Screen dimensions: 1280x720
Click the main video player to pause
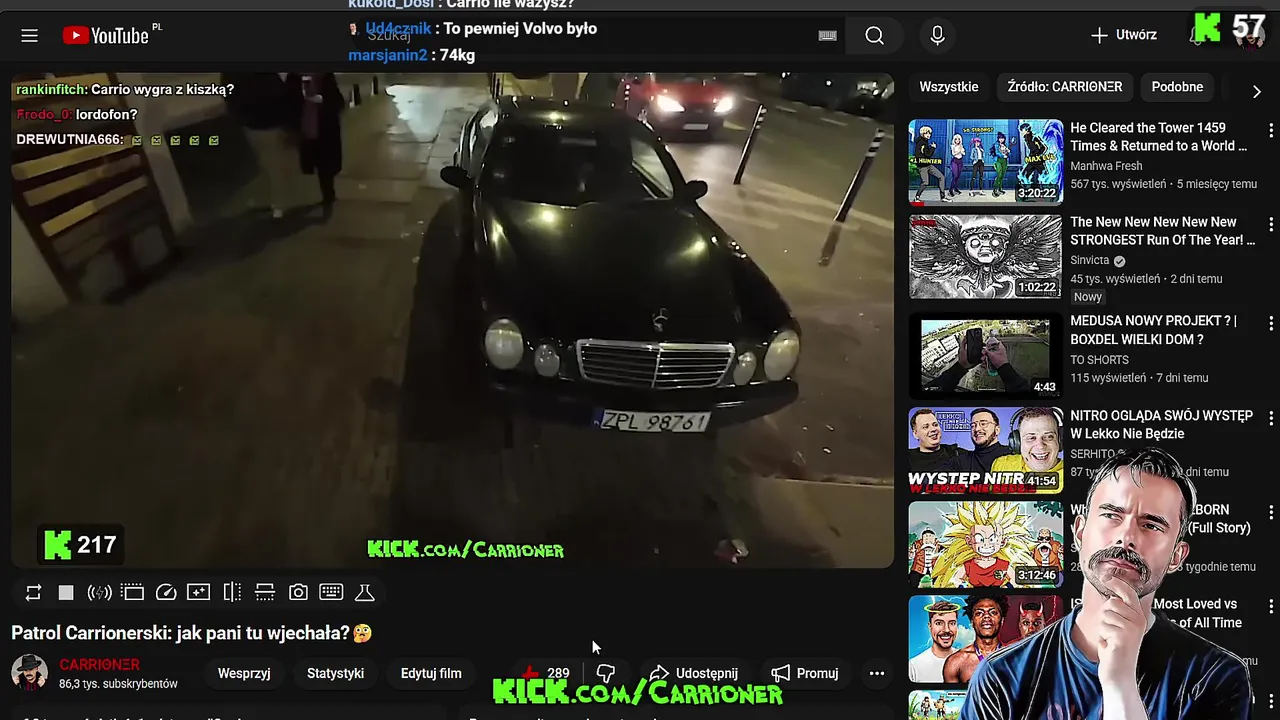click(452, 320)
